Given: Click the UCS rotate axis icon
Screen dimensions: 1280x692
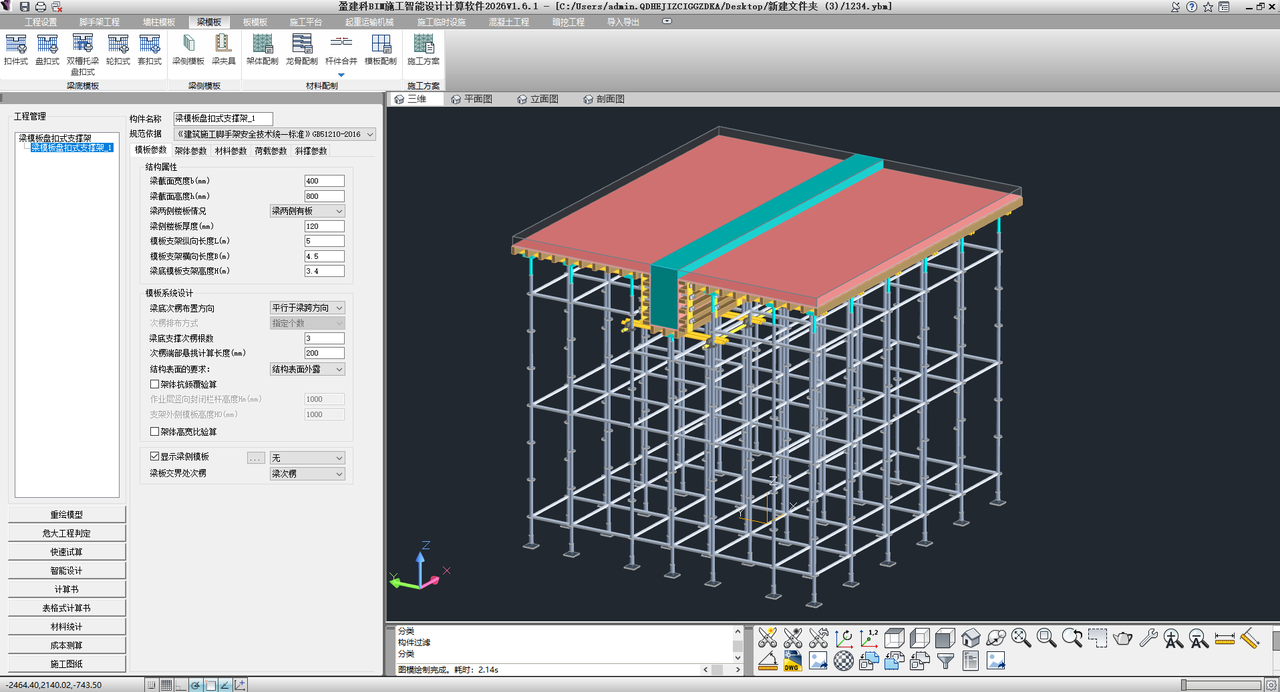Looking at the screenshot, I should click(844, 637).
